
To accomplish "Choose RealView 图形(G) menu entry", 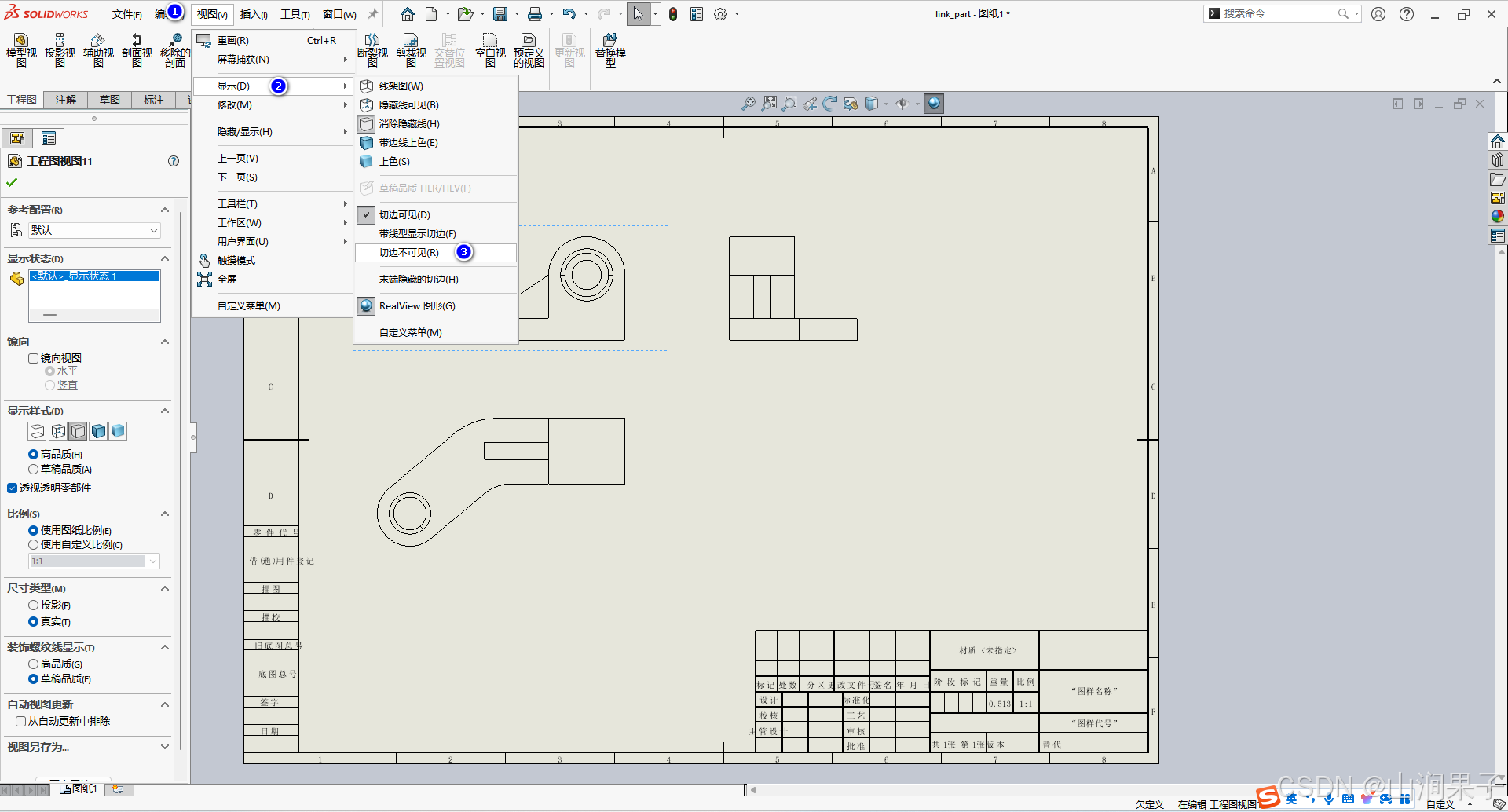I will 436,305.
